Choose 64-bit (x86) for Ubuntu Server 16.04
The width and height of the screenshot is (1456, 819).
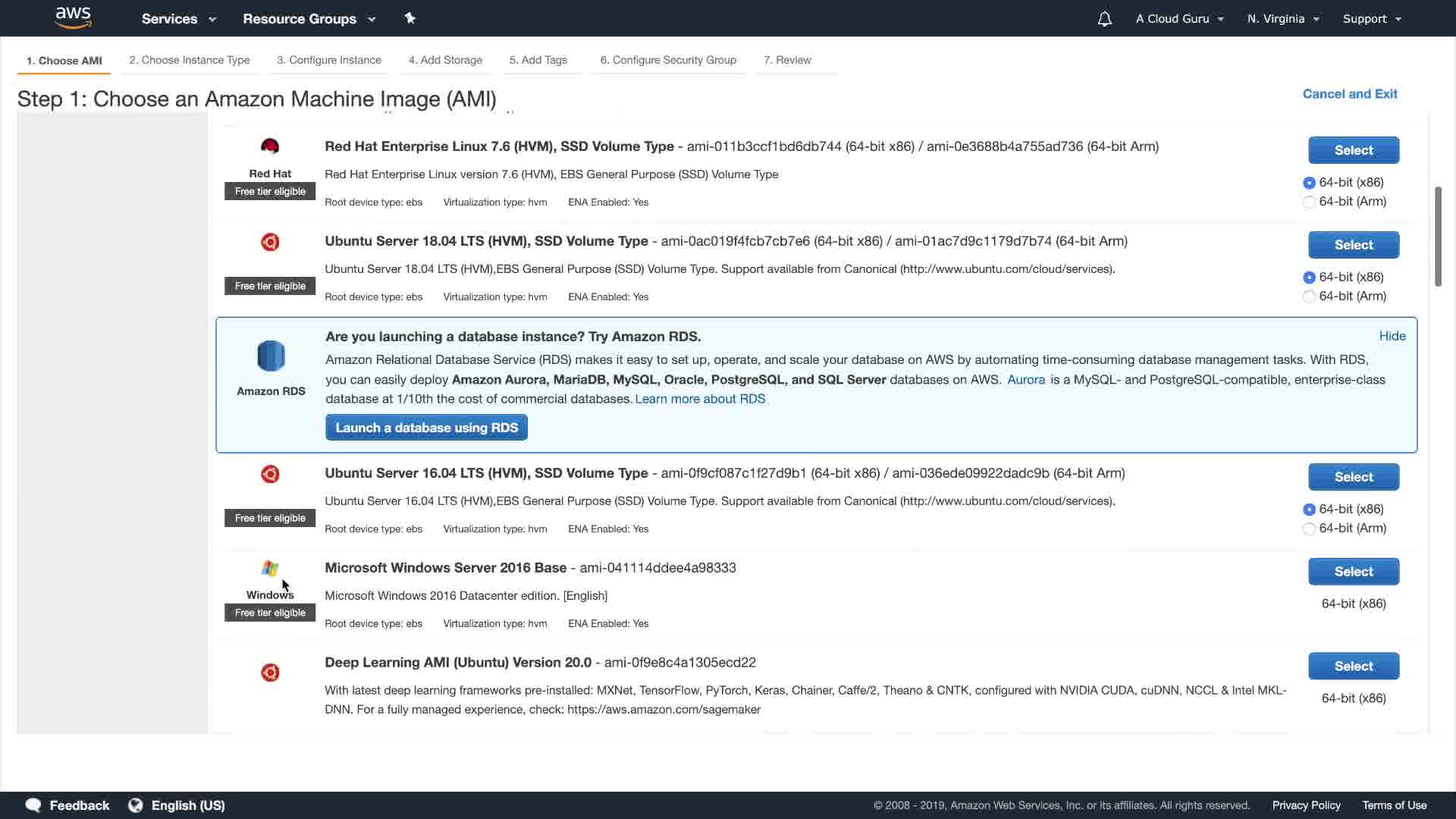1309,510
